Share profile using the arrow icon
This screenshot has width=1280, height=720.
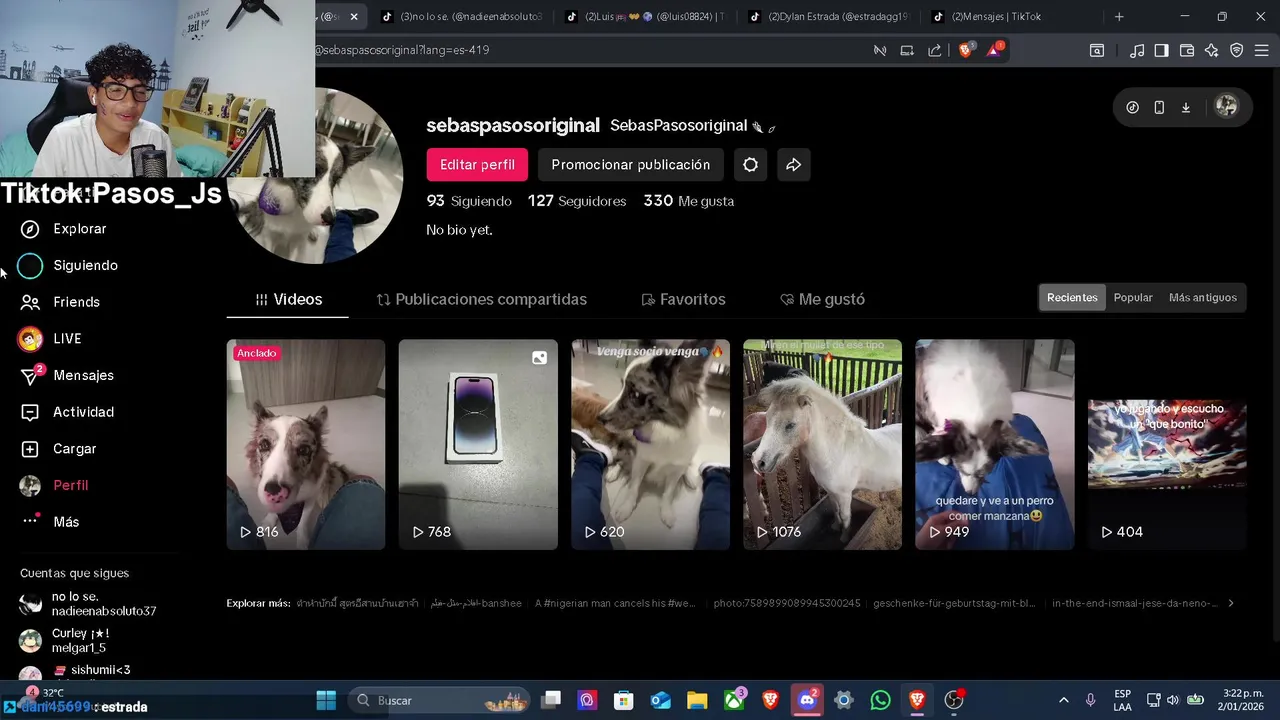pos(793,165)
